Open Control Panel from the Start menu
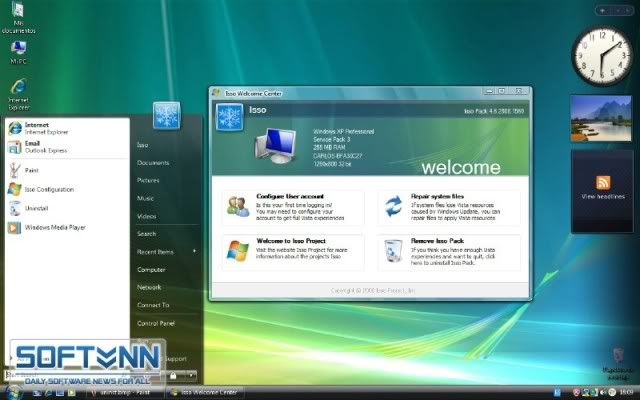This screenshot has height=400, width=640. click(156, 323)
